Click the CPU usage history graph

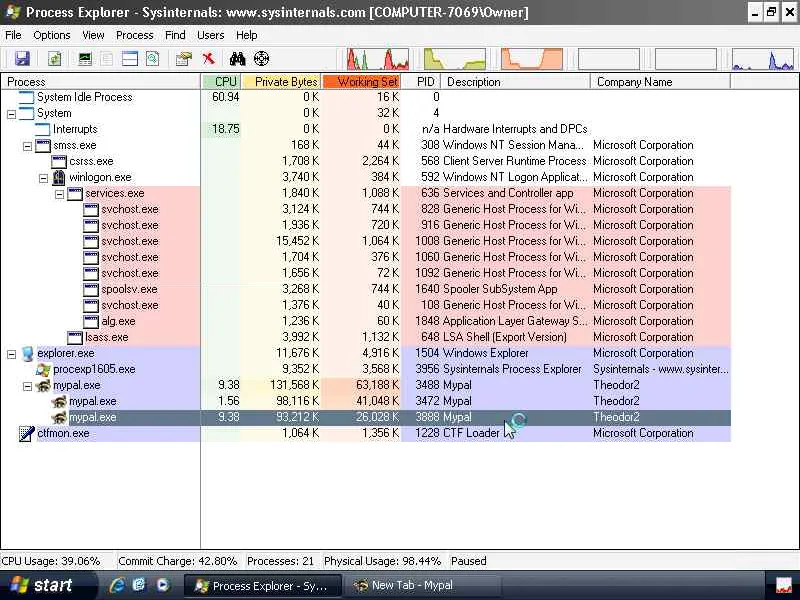click(378, 59)
